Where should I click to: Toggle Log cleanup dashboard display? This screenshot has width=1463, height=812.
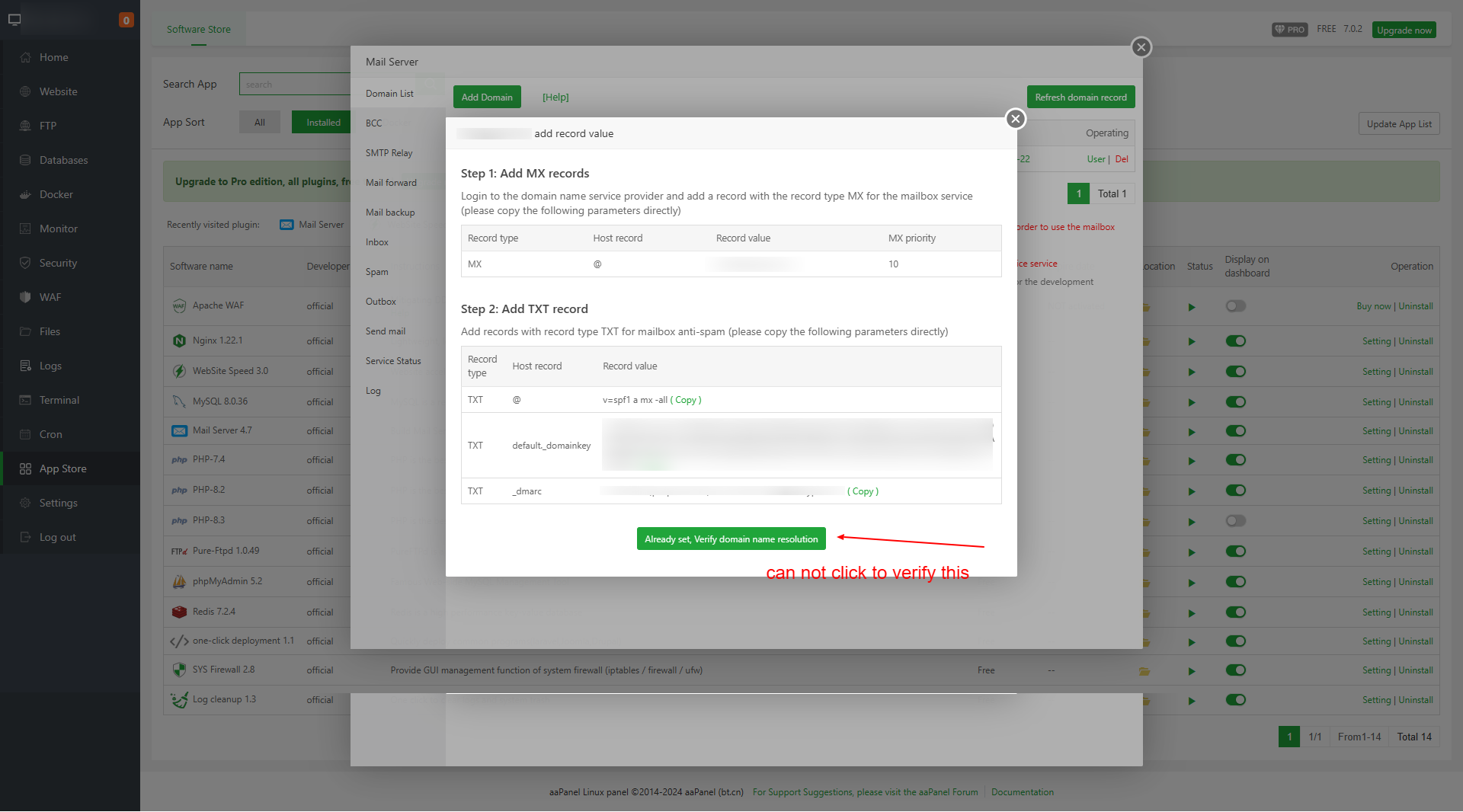click(1235, 700)
